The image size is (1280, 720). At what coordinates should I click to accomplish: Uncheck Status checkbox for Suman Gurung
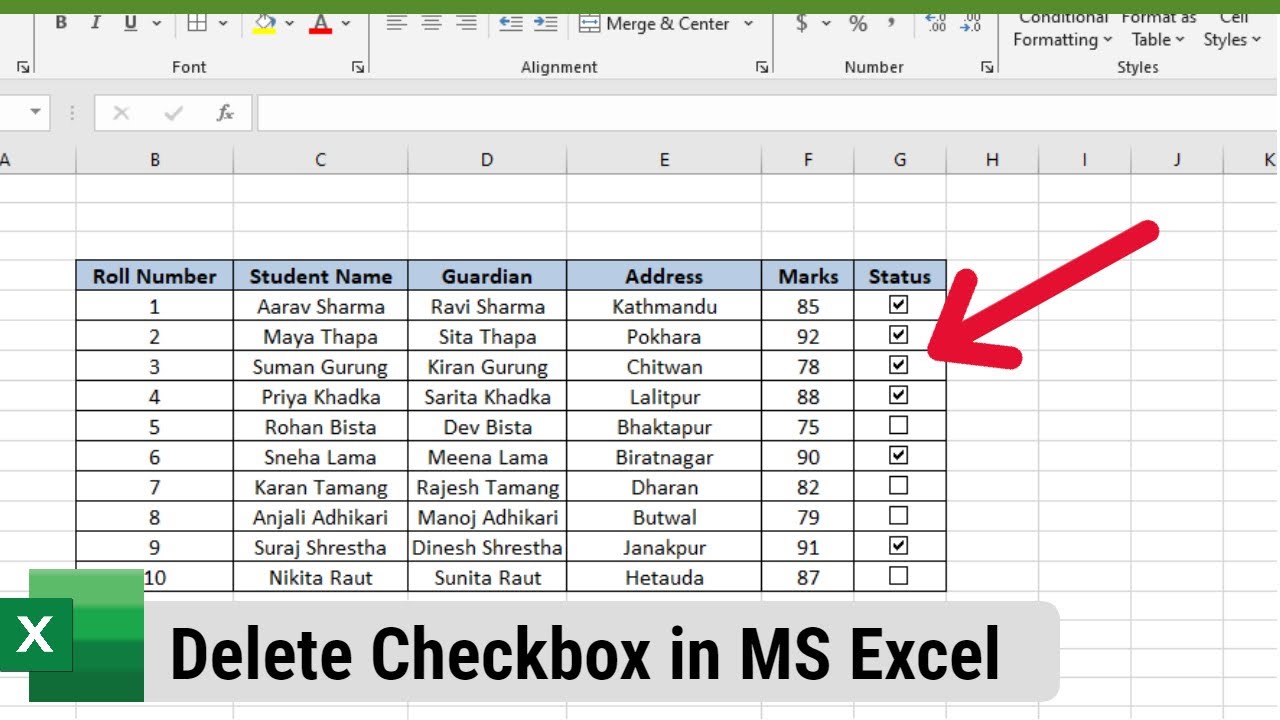coord(898,364)
